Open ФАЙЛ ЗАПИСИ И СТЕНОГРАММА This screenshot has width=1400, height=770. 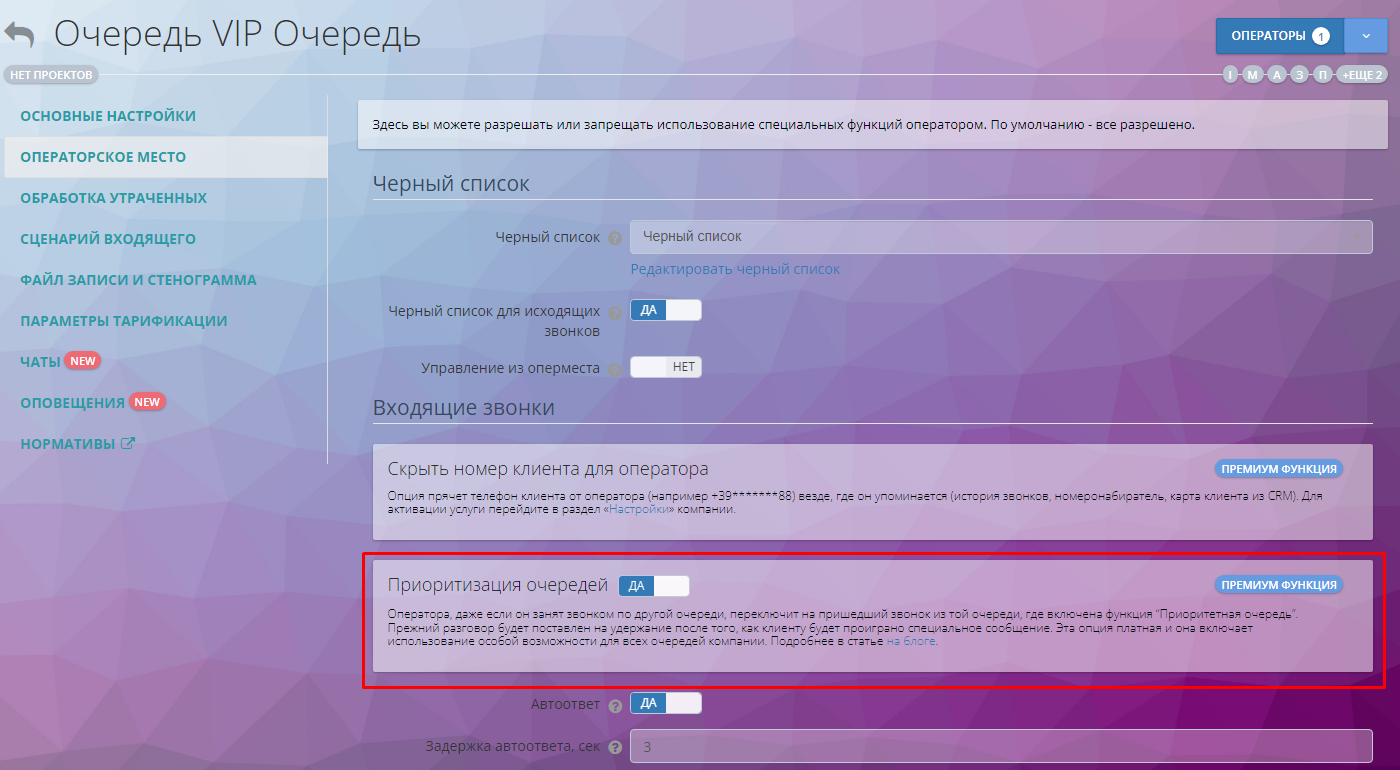point(138,280)
